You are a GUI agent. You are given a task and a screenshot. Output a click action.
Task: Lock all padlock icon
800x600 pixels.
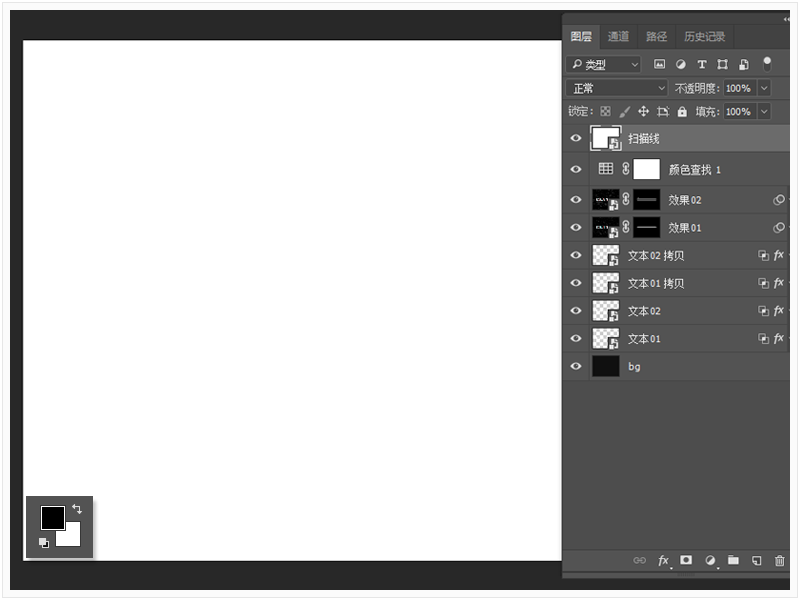click(682, 111)
